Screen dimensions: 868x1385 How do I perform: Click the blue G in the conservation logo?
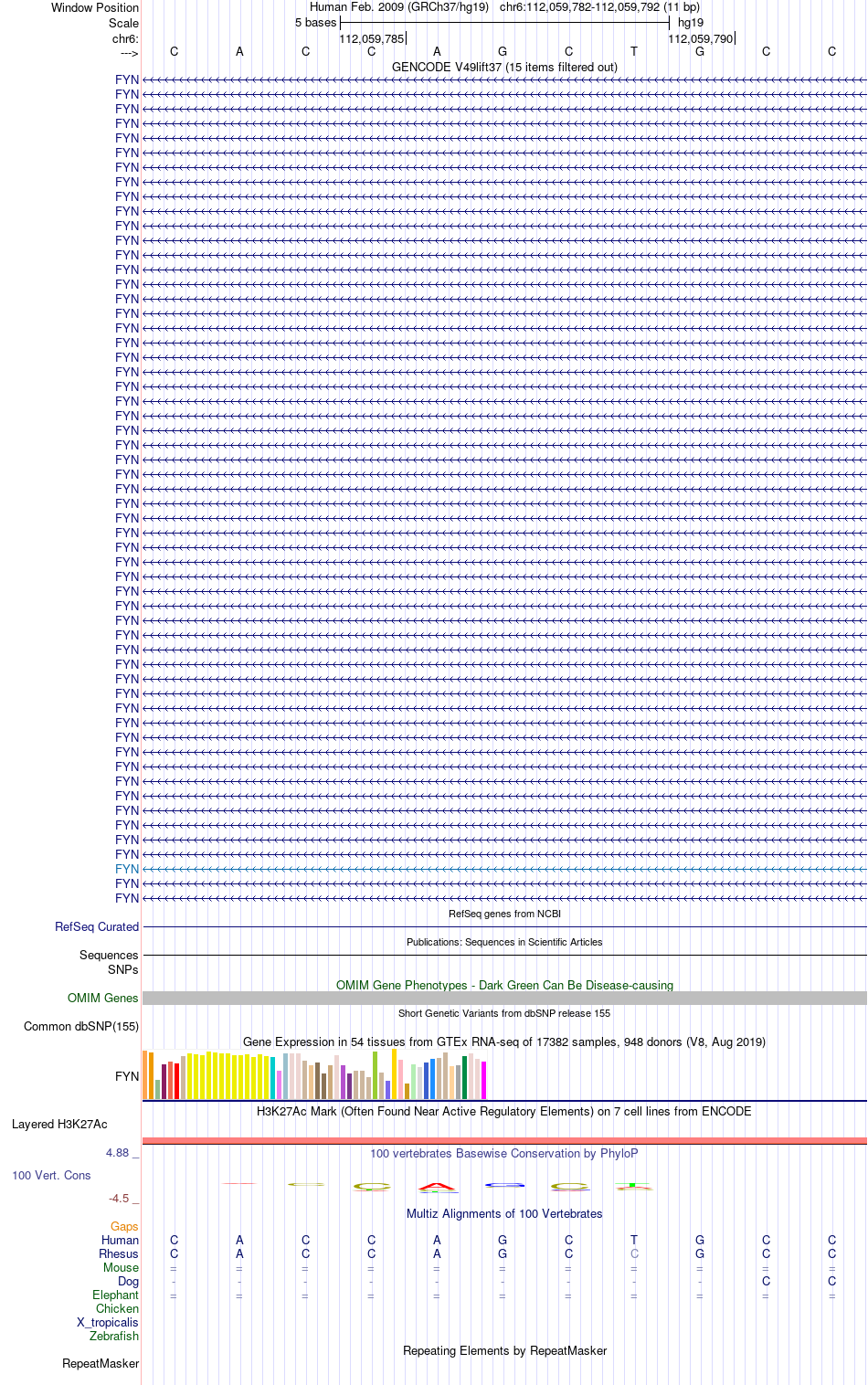coord(504,1185)
